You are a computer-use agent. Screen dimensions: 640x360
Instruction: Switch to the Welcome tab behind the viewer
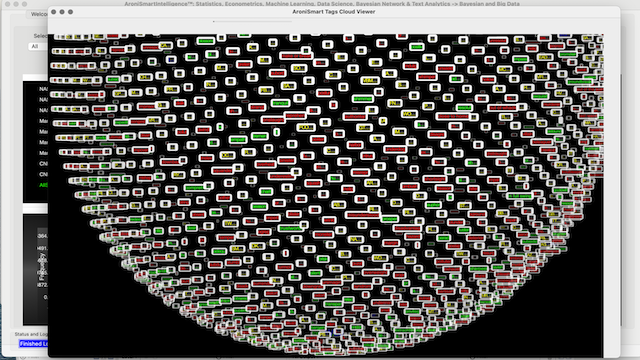point(39,14)
